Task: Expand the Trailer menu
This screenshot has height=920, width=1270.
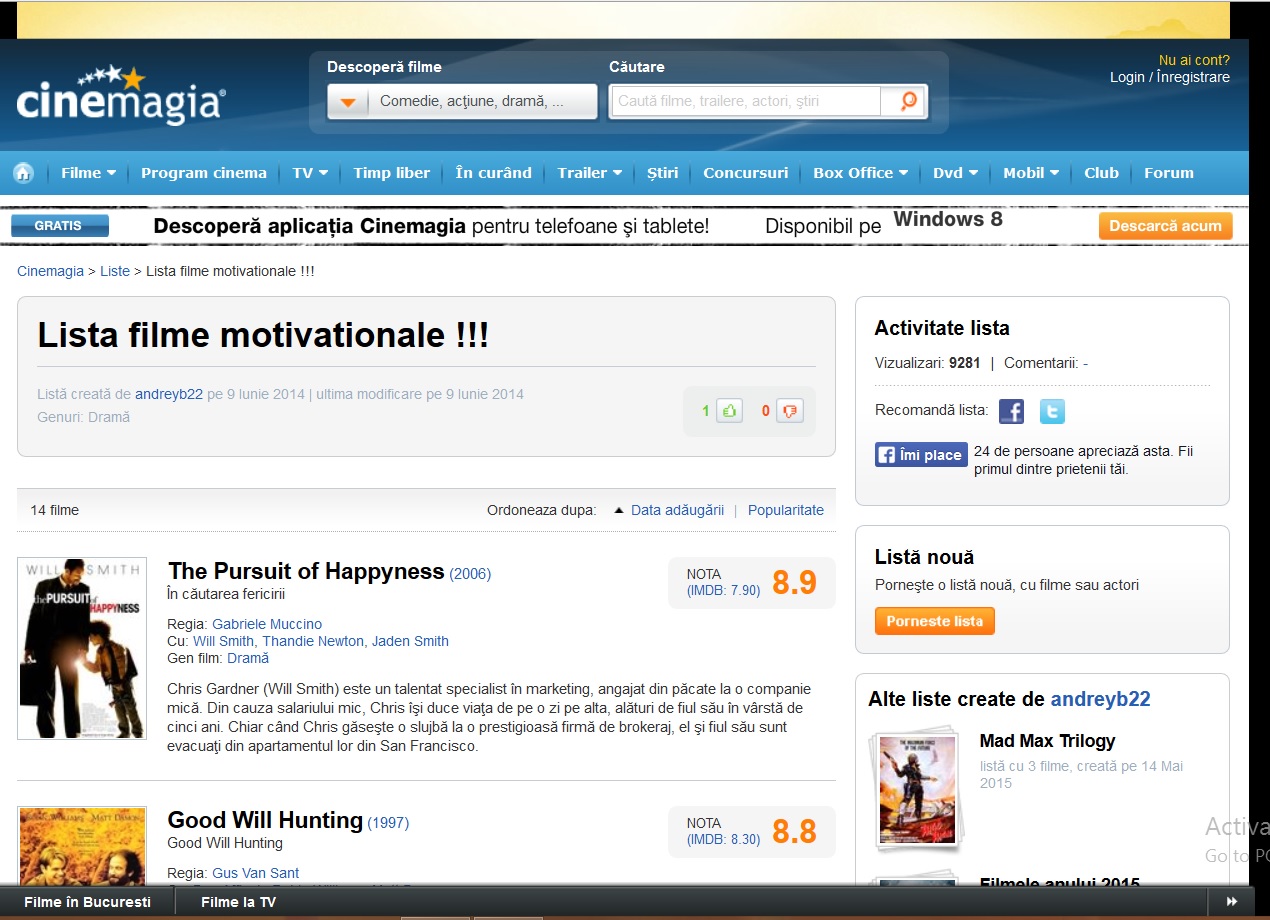Action: [590, 173]
